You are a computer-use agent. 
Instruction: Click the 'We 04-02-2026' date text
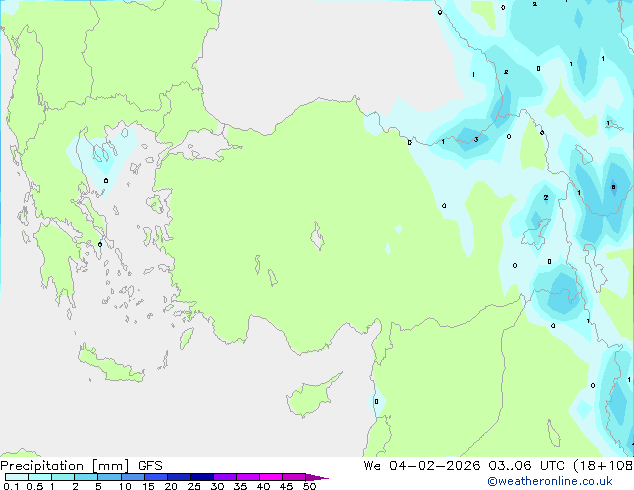coord(422,466)
